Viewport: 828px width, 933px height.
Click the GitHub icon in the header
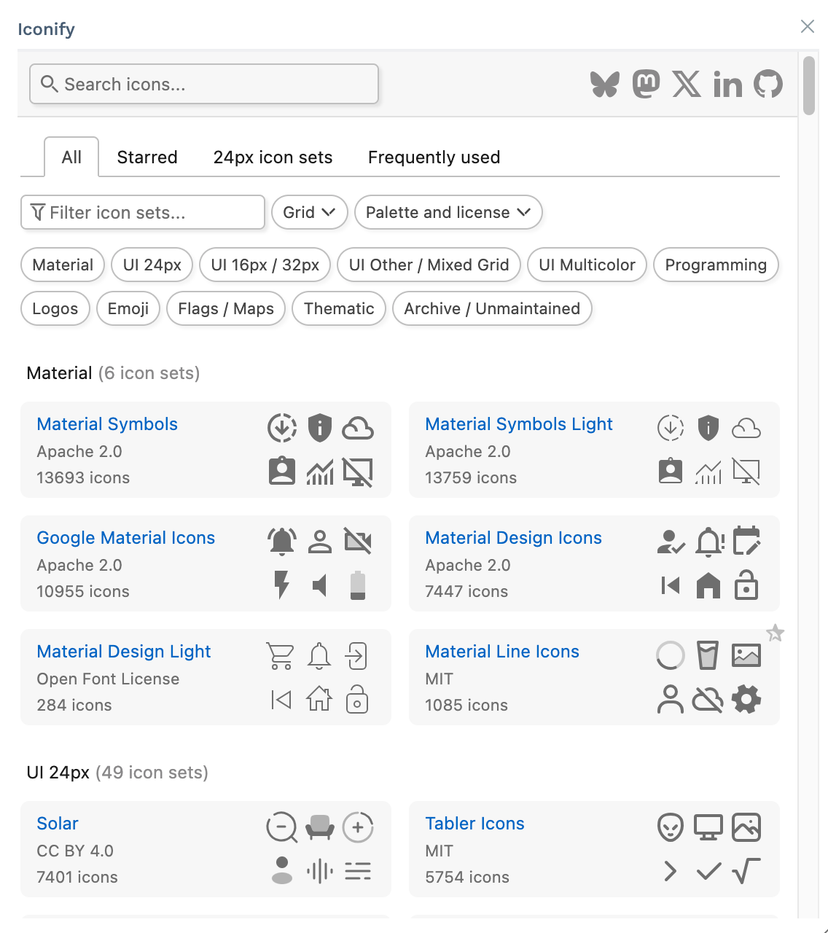(768, 84)
